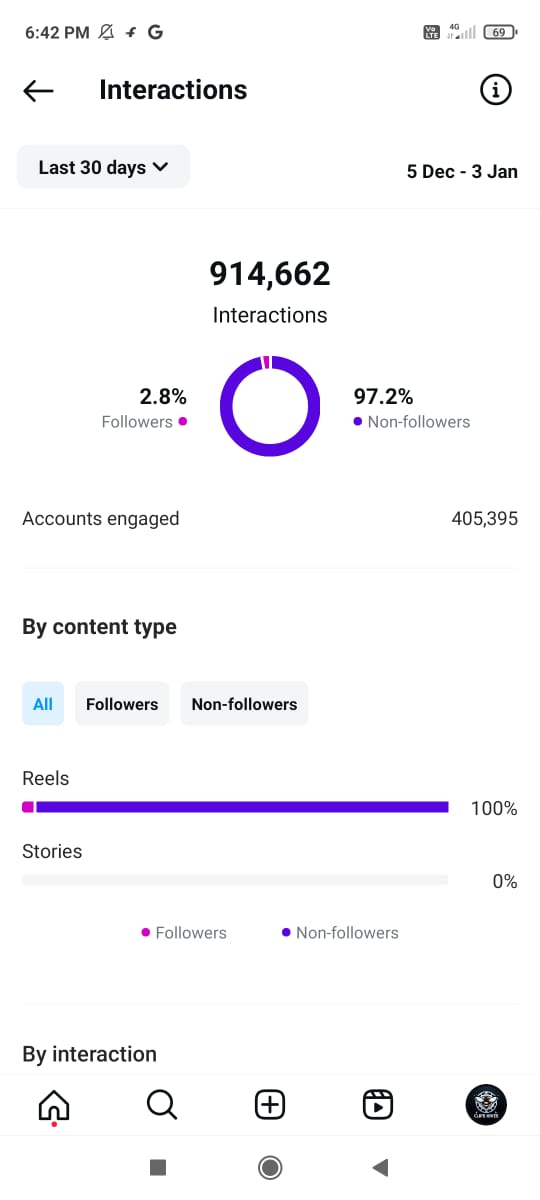Open the Accounts engaged row
The height and width of the screenshot is (1200, 540).
tap(270, 519)
